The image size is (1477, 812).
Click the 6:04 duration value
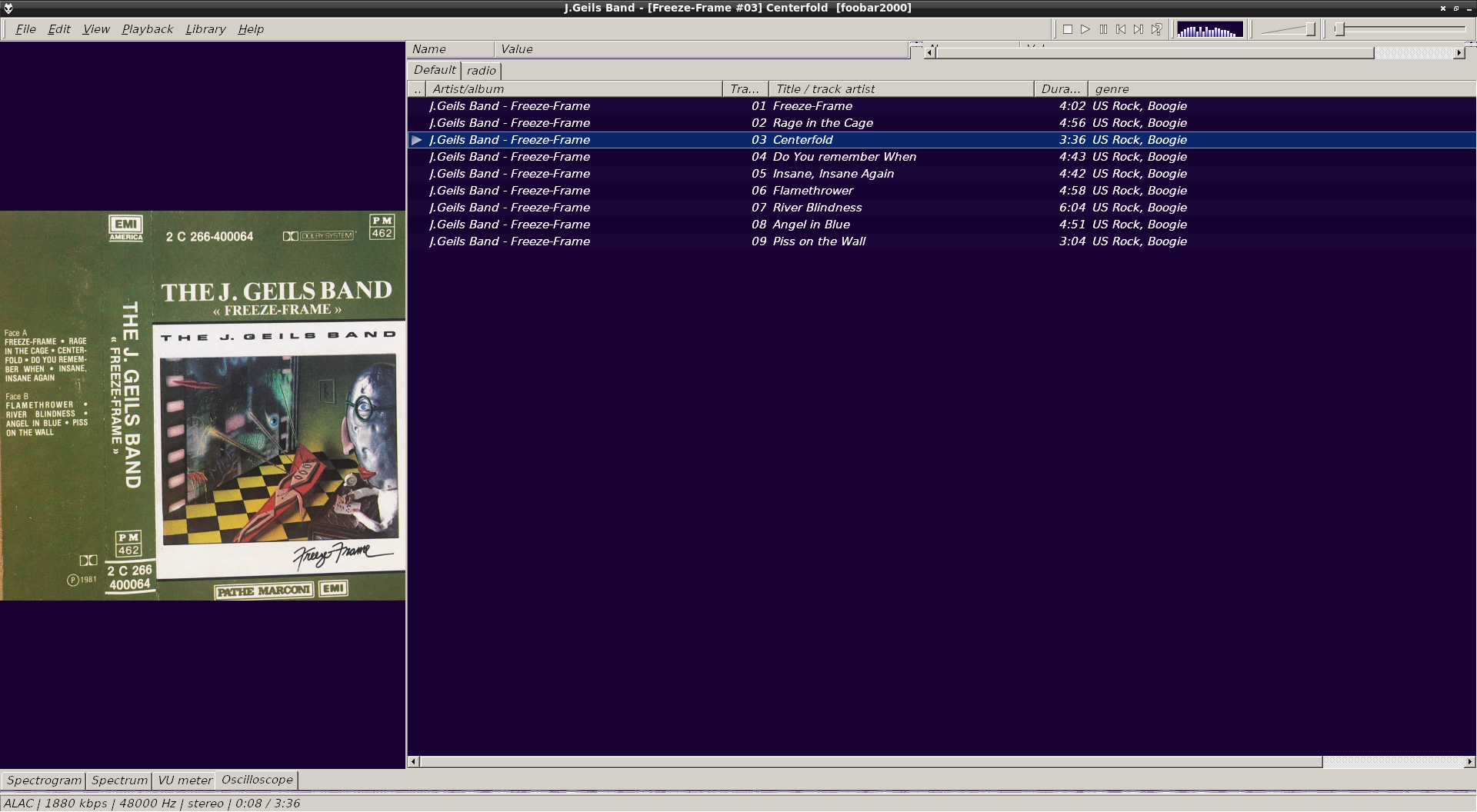click(x=1072, y=208)
